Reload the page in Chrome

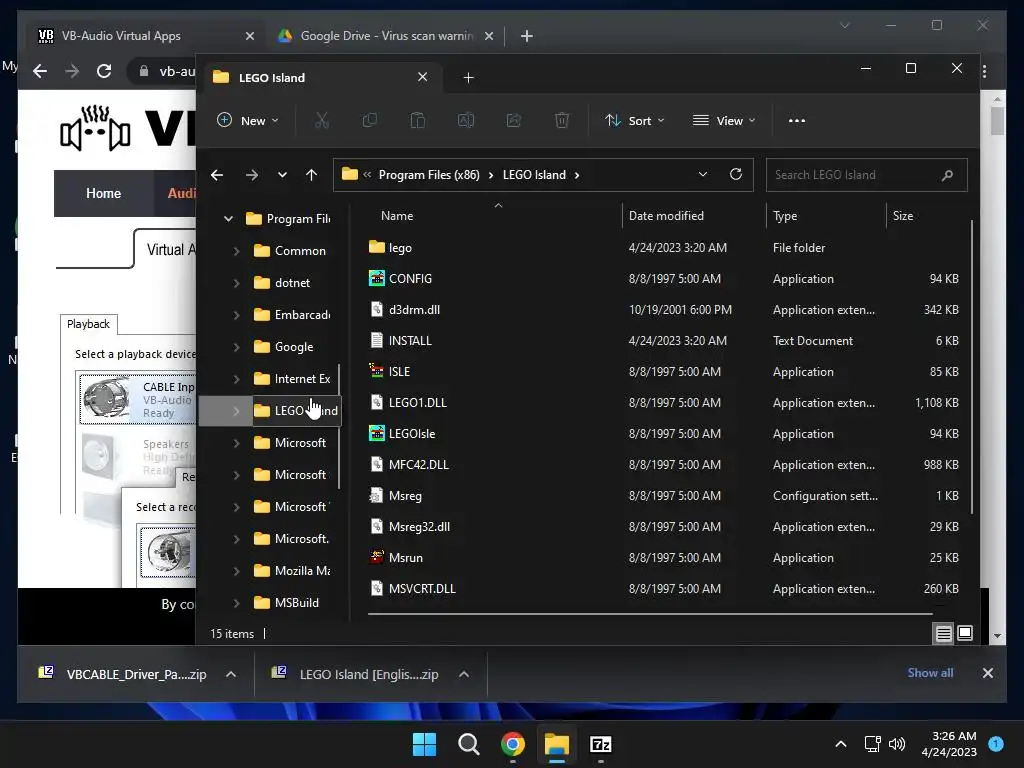(x=104, y=71)
